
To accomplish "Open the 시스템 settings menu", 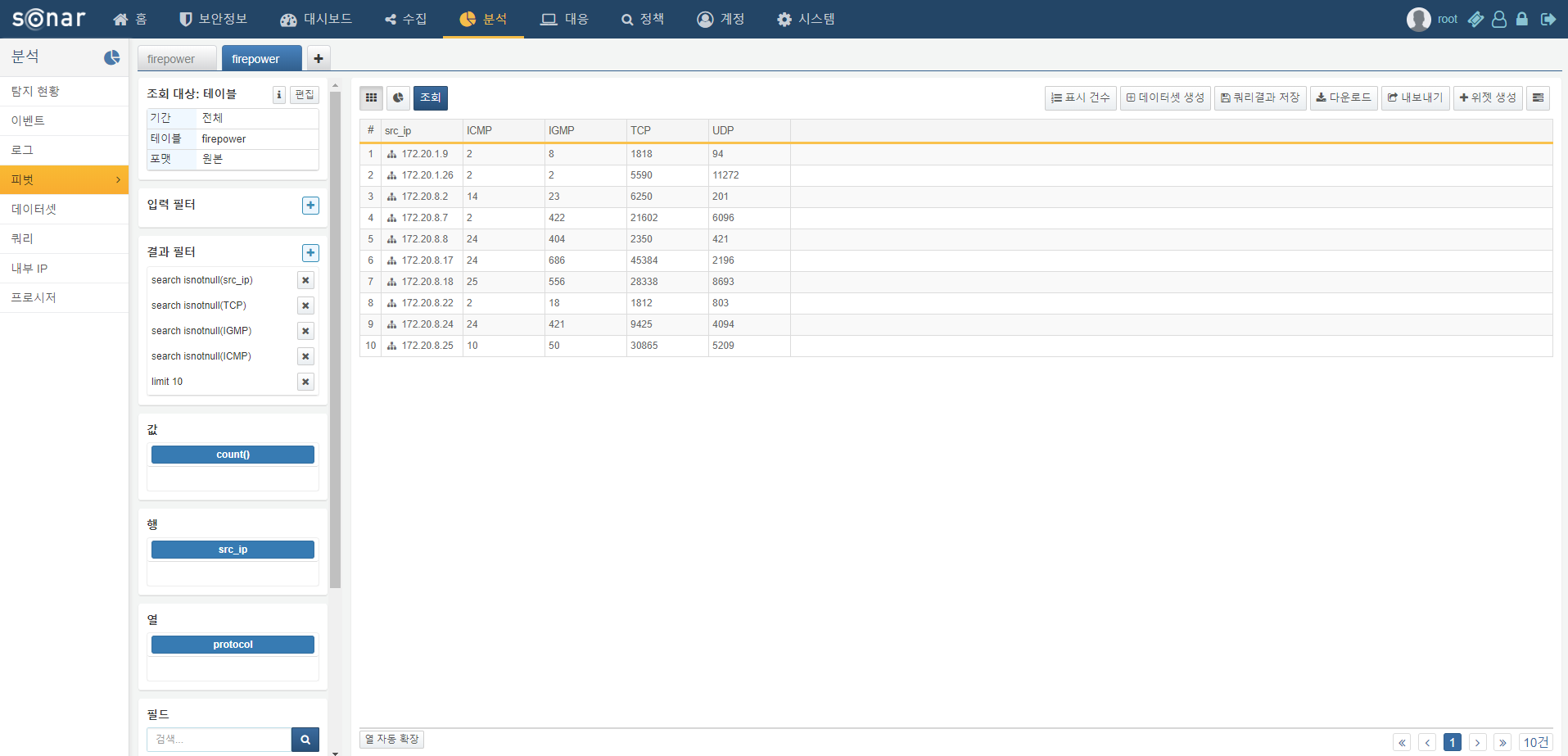I will [x=806, y=19].
